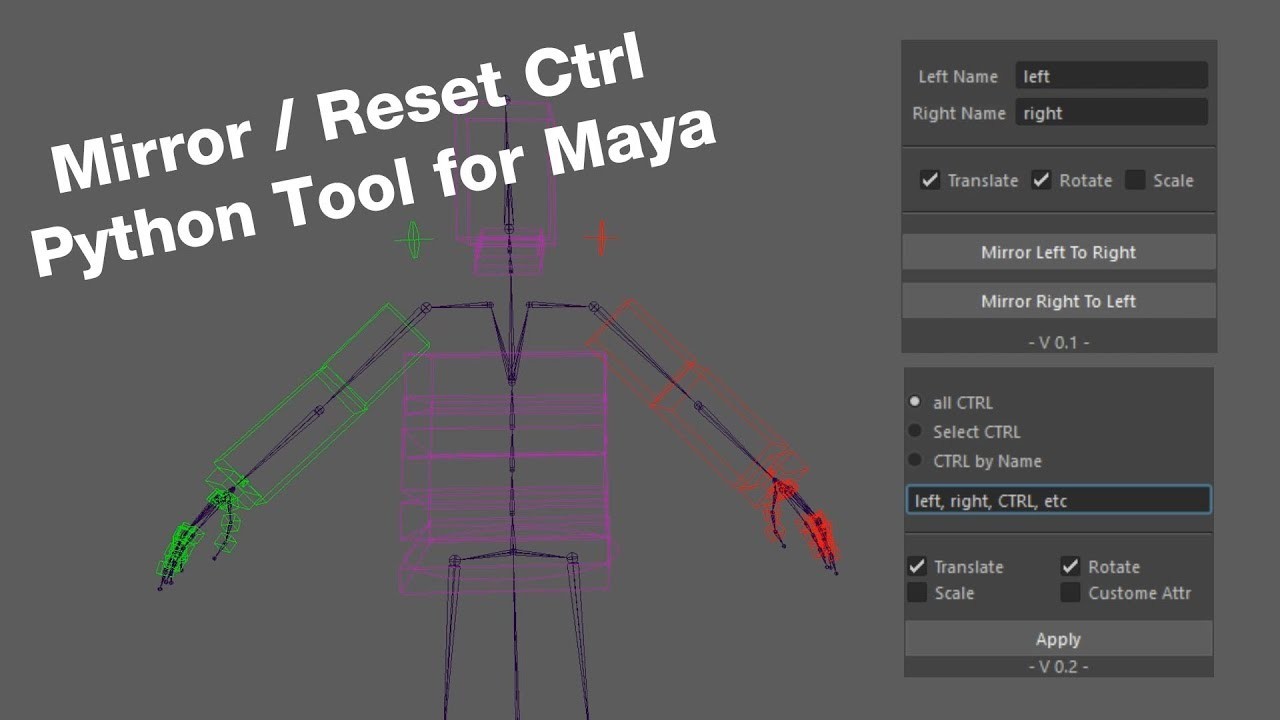Screen dimensions: 1280x720
Task: Enable the Scale checkbox in mirror panel
Action: pyautogui.click(x=1135, y=180)
